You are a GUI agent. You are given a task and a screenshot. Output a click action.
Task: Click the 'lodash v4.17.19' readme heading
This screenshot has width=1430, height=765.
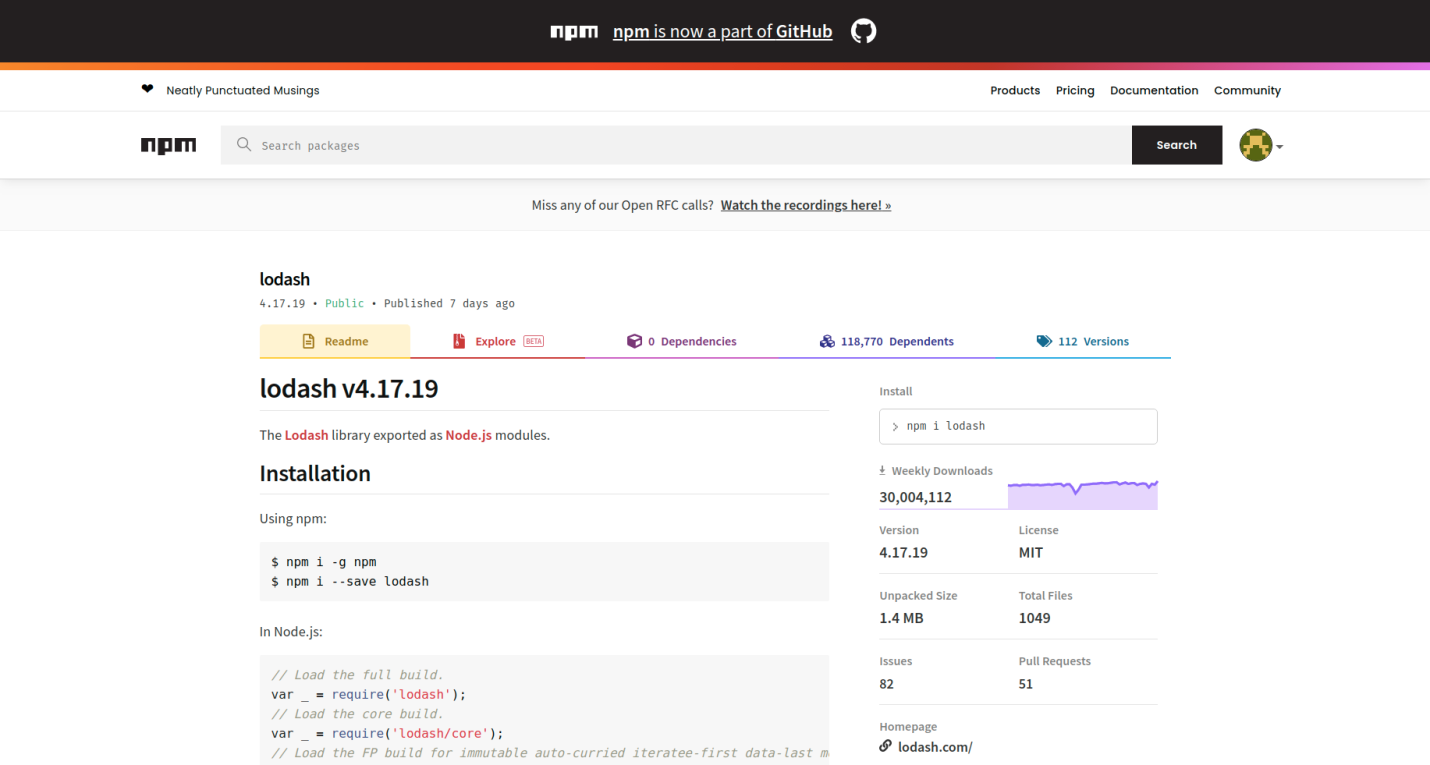click(349, 388)
